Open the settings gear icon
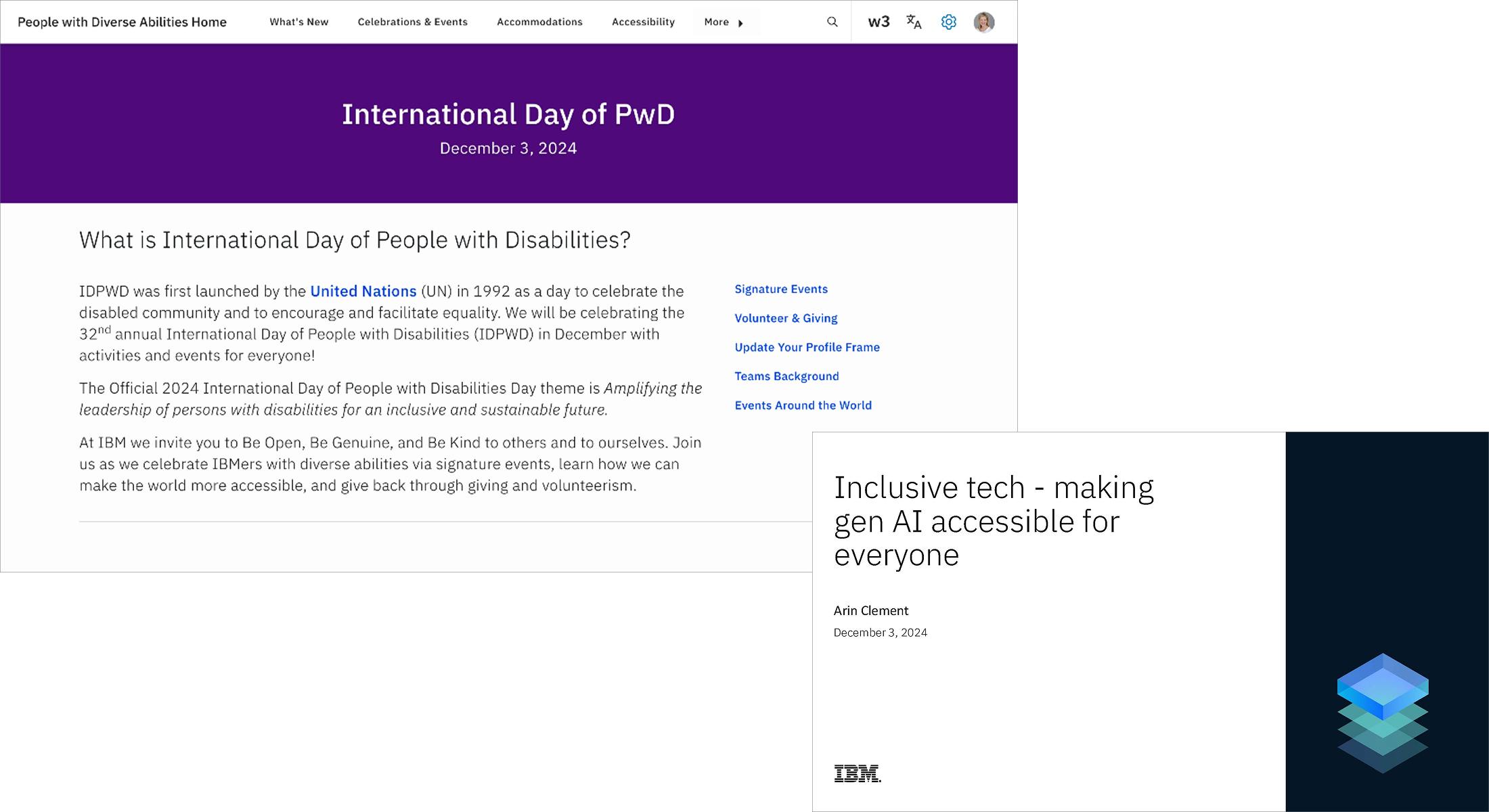The width and height of the screenshot is (1489, 812). (x=949, y=22)
